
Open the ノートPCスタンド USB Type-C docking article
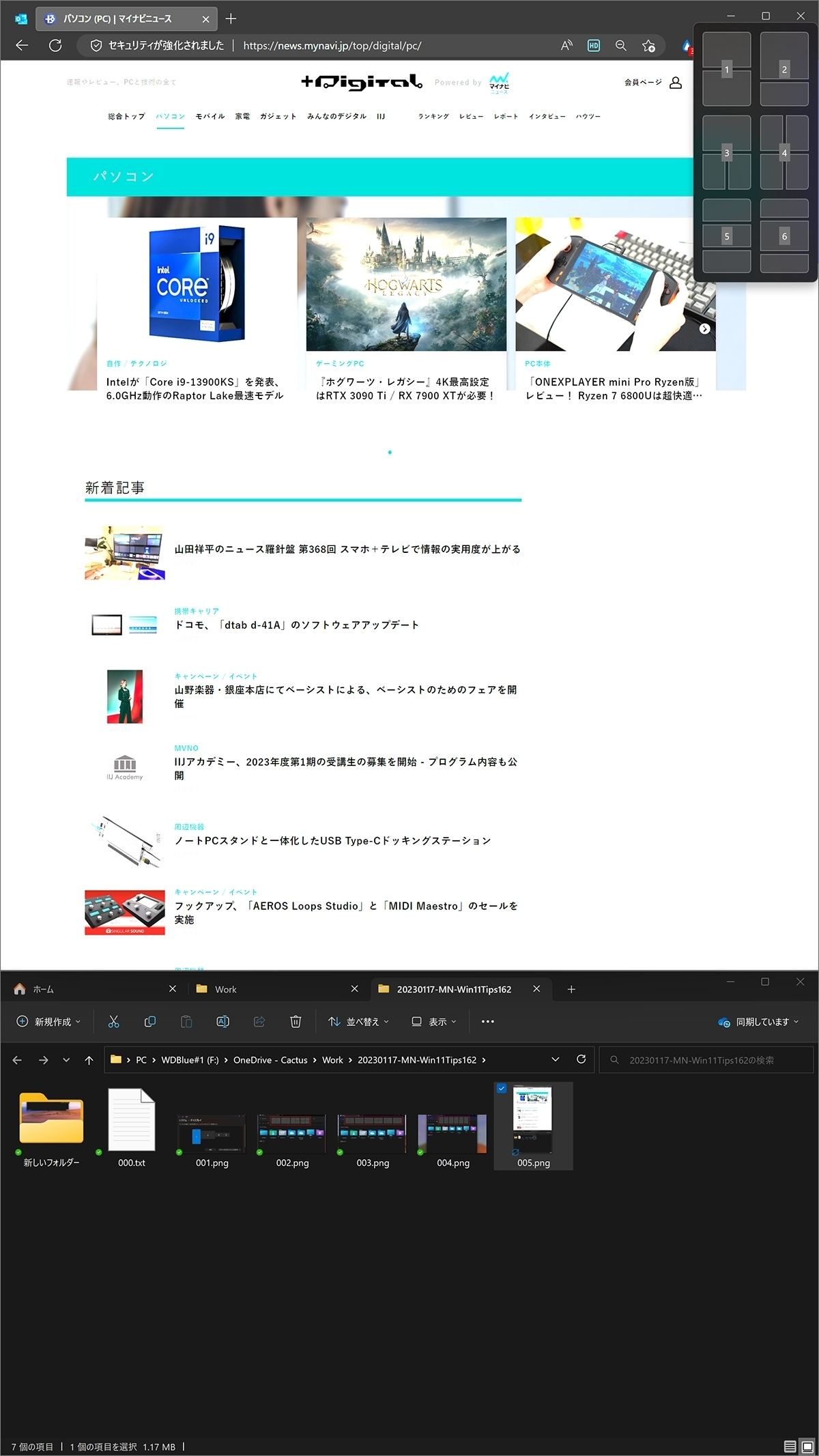pyautogui.click(x=332, y=841)
